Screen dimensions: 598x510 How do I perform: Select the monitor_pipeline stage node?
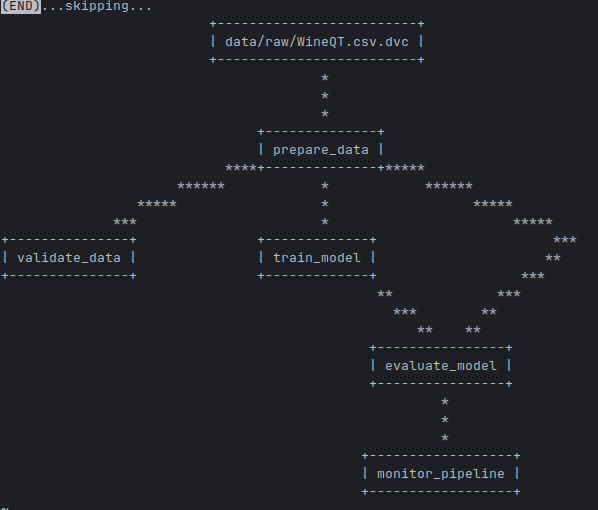pos(441,474)
